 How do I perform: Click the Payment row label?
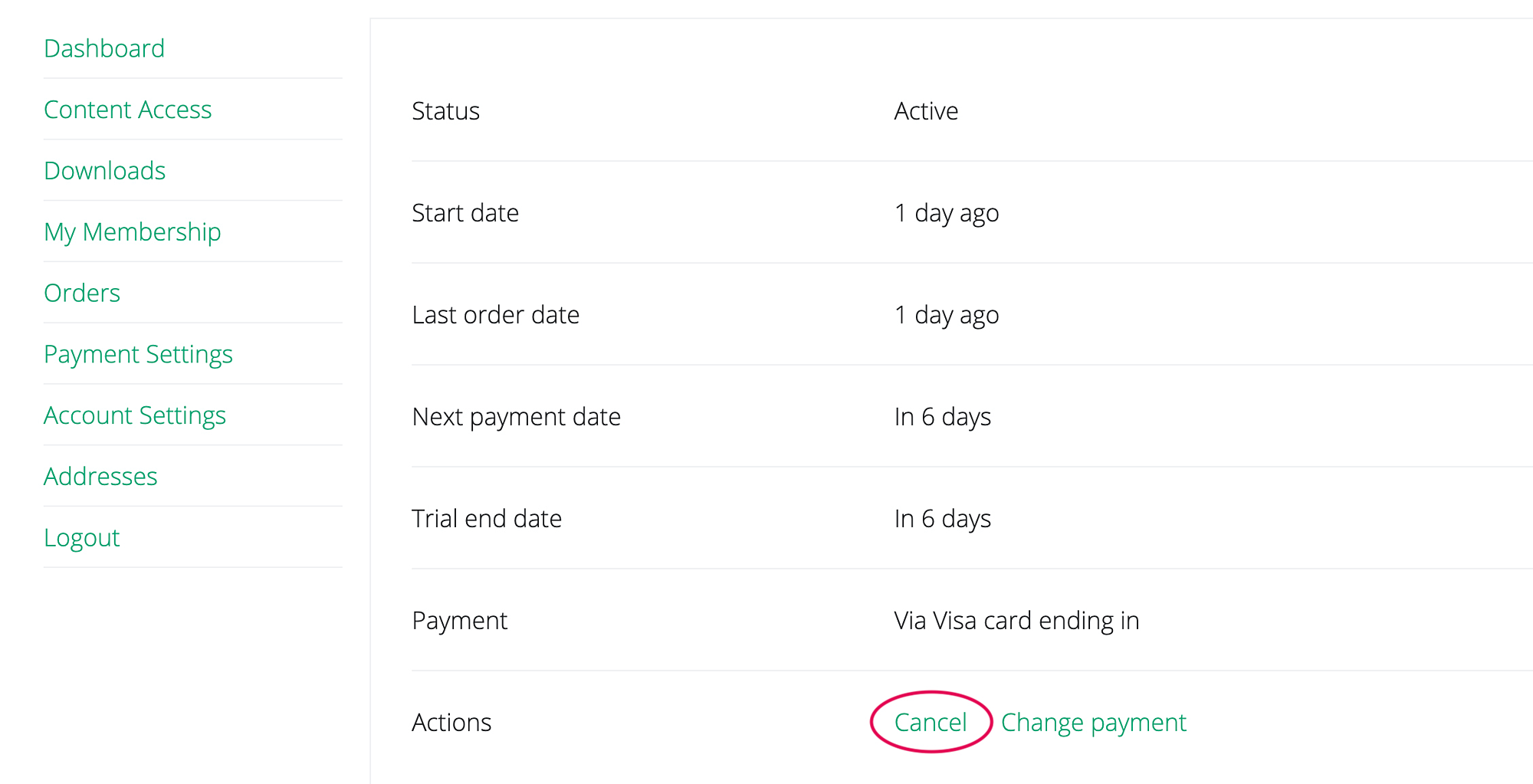[x=459, y=621]
